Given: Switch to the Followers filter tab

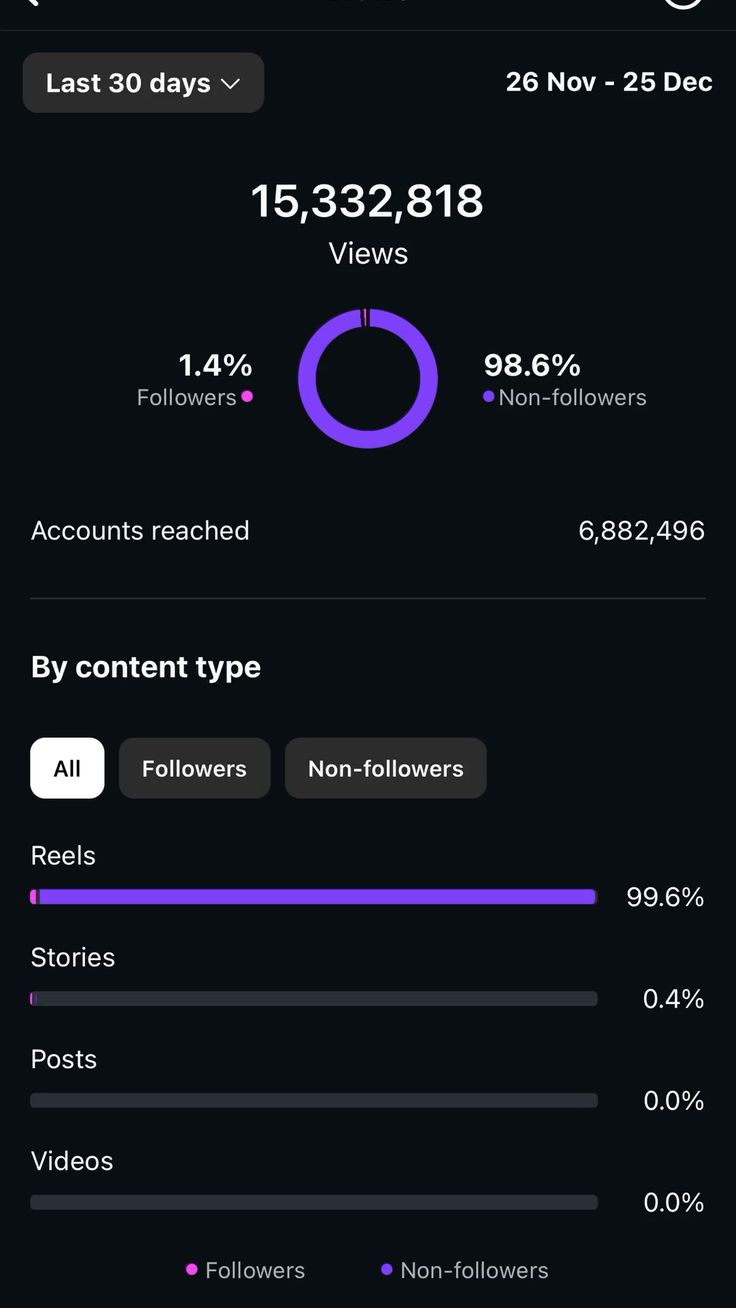Looking at the screenshot, I should click(x=194, y=768).
